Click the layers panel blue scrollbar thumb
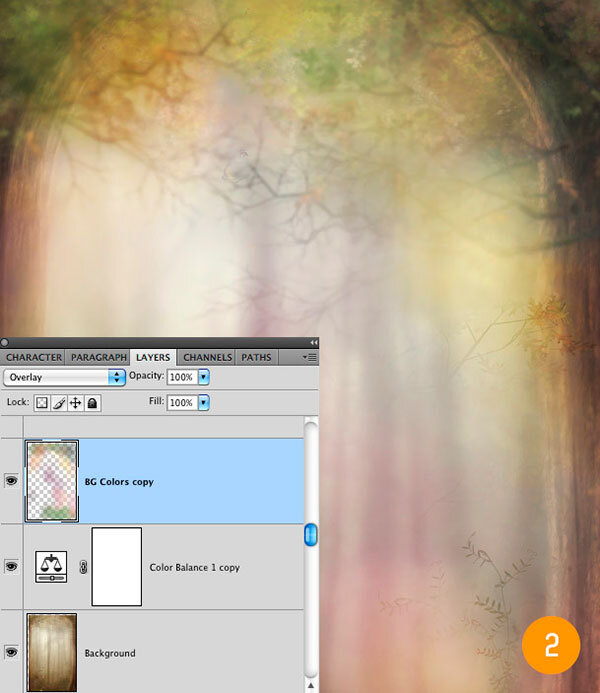600x693 pixels. (x=311, y=534)
